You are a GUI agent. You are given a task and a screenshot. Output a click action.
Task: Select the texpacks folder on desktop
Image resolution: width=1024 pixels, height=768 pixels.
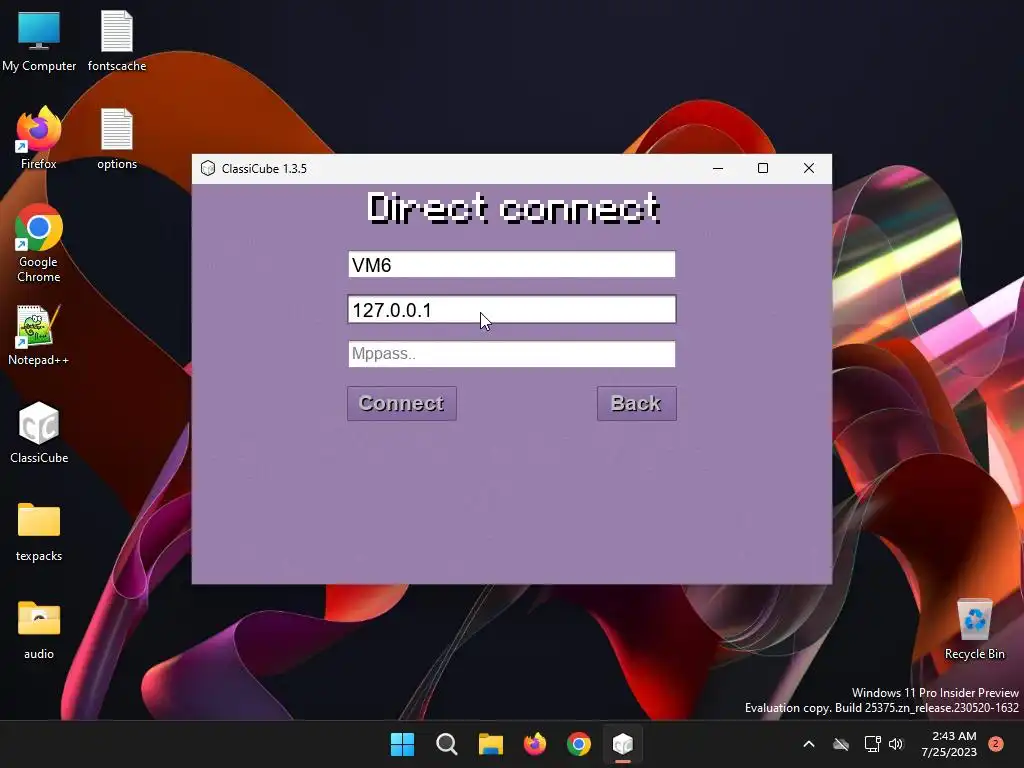pyautogui.click(x=39, y=532)
